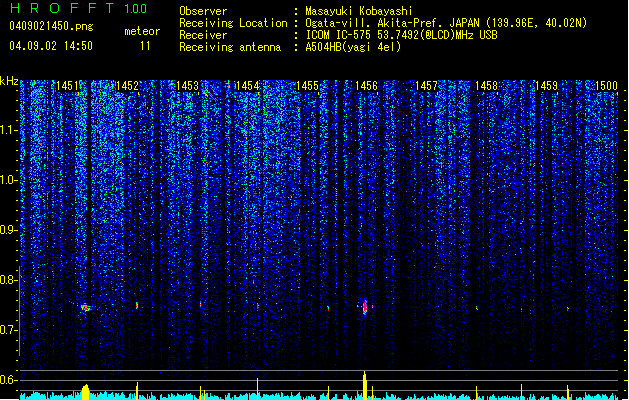Click the 1454 time marker
The image size is (629, 400).
(247, 86)
